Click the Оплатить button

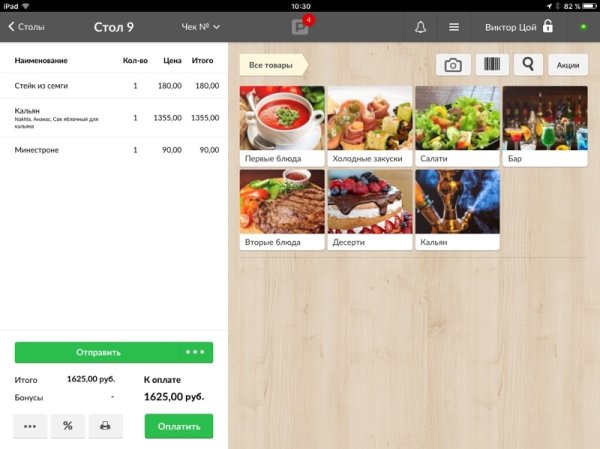tap(179, 426)
